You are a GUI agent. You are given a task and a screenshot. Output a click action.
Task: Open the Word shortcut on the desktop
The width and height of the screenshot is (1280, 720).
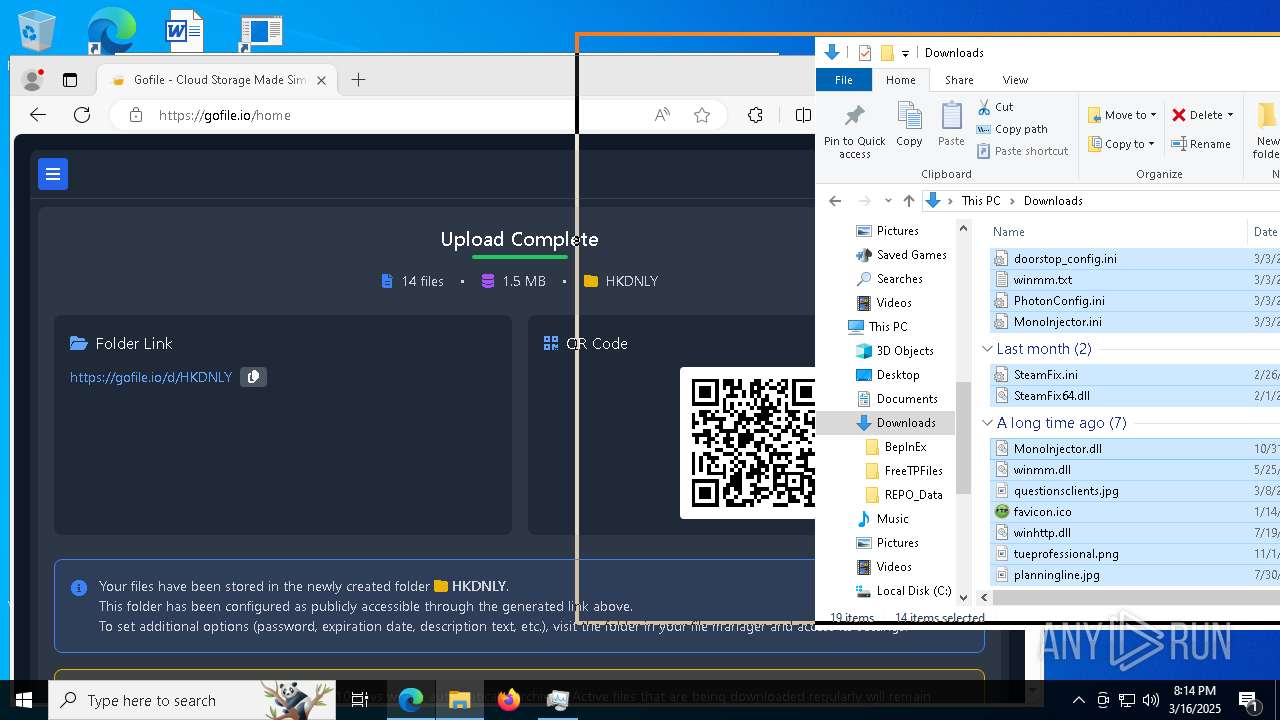point(184,31)
